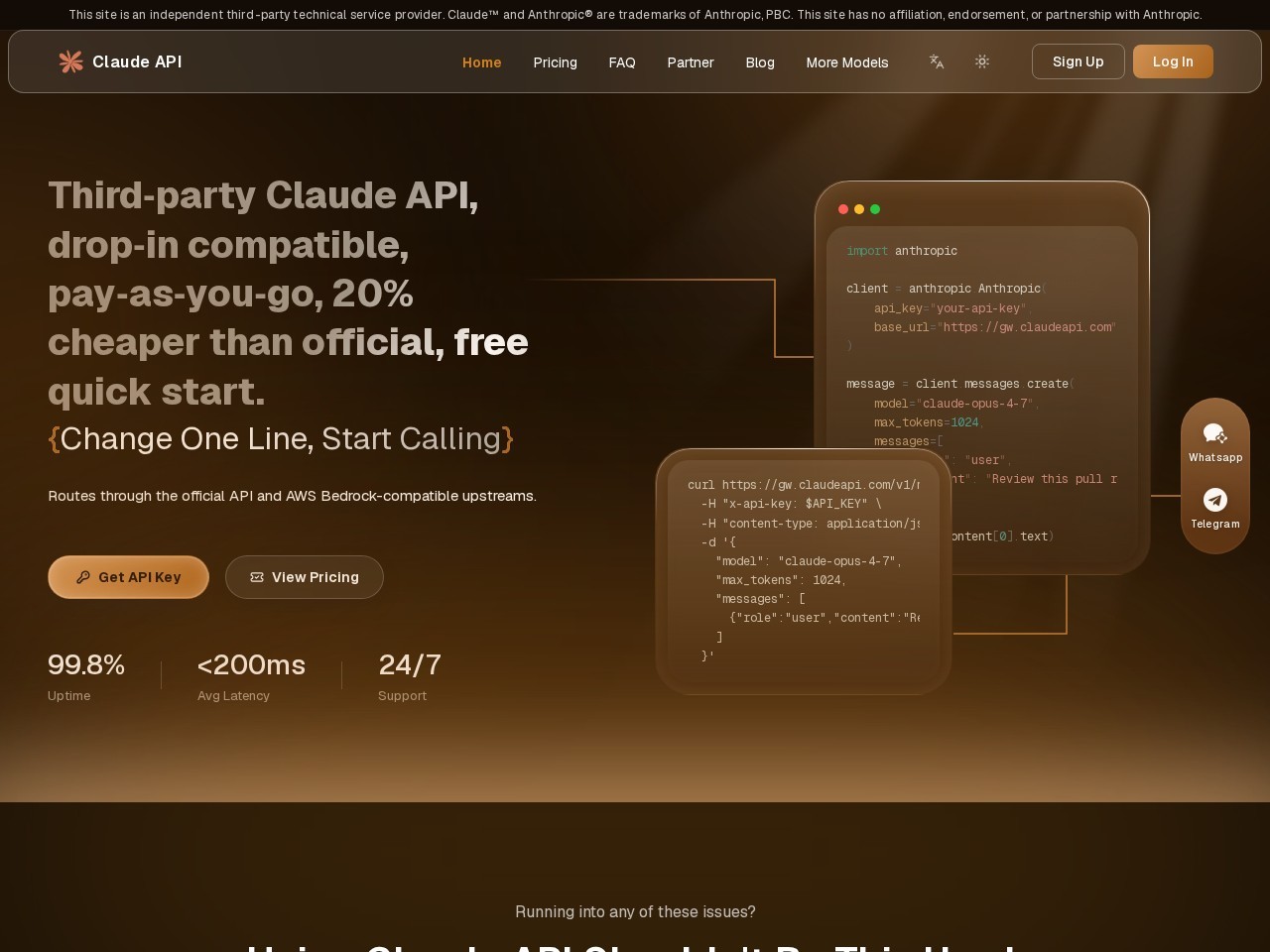
Task: Click the Log In button
Action: (x=1173, y=61)
